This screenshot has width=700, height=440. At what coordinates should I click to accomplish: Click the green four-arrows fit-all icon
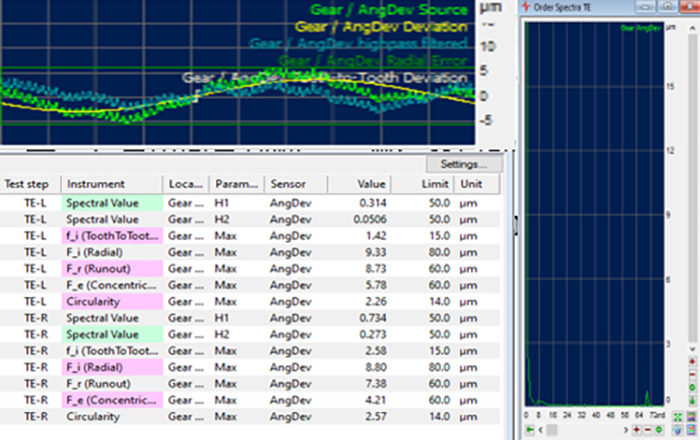(x=678, y=417)
